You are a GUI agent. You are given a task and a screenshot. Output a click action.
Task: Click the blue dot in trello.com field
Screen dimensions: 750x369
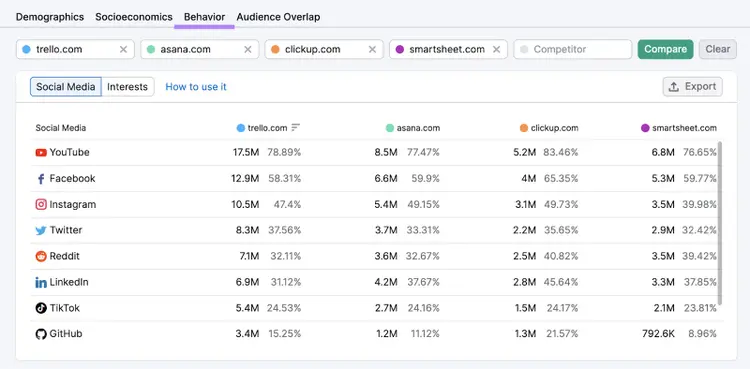[26, 49]
